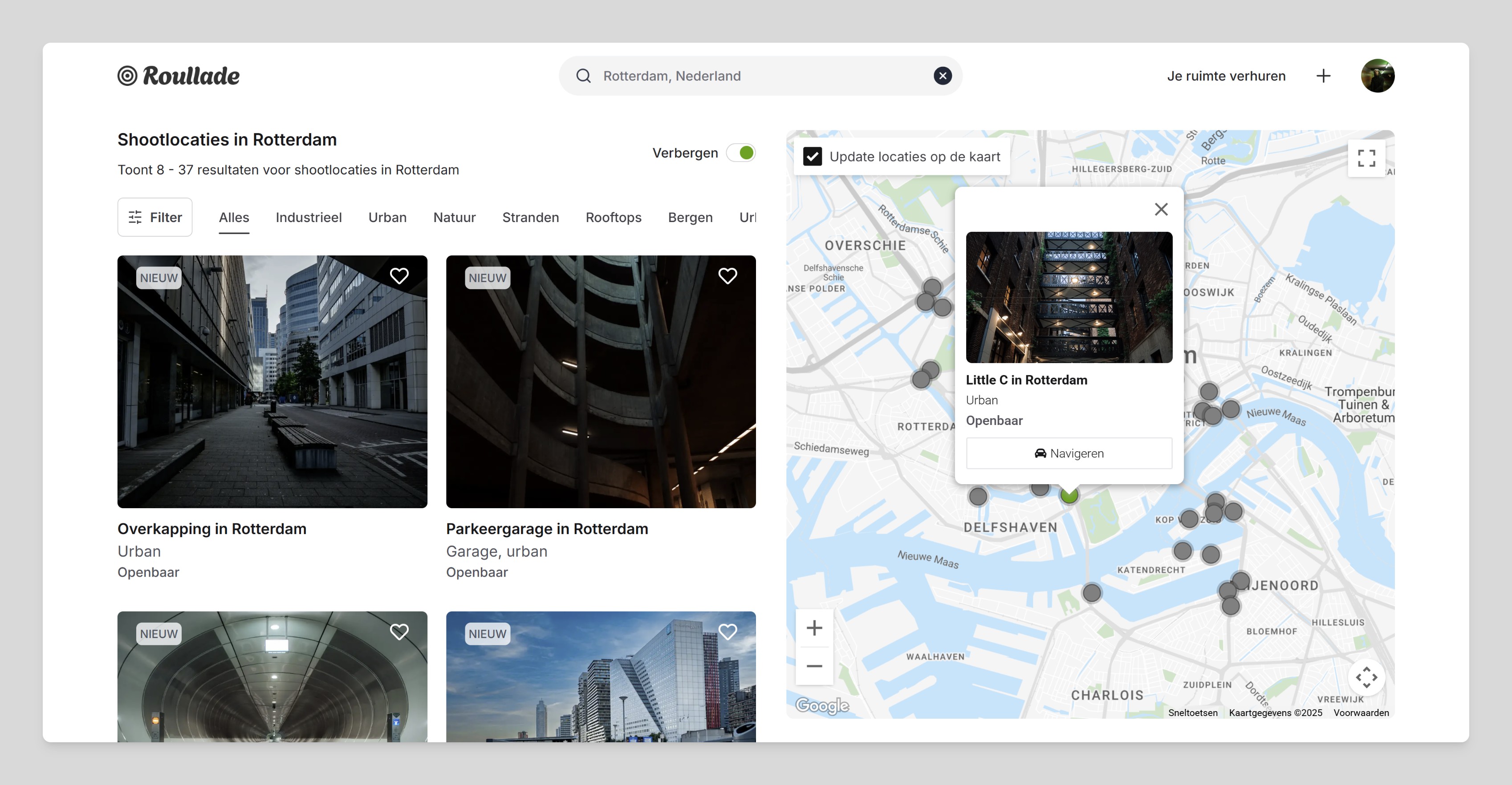This screenshot has width=1512, height=785.
Task: Open map camera pan controls
Action: 1366,677
